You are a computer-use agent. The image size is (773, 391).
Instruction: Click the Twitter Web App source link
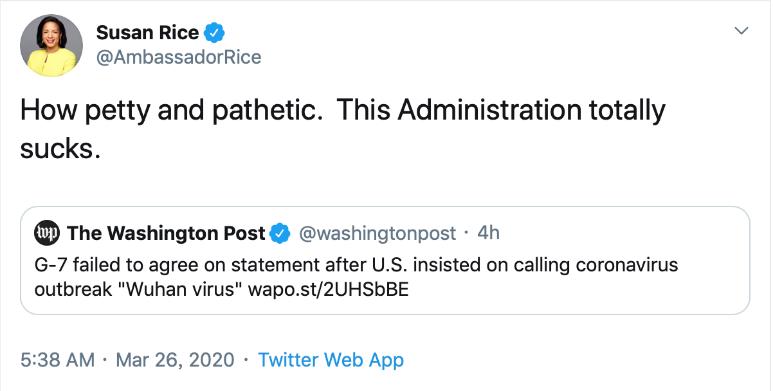[331, 360]
